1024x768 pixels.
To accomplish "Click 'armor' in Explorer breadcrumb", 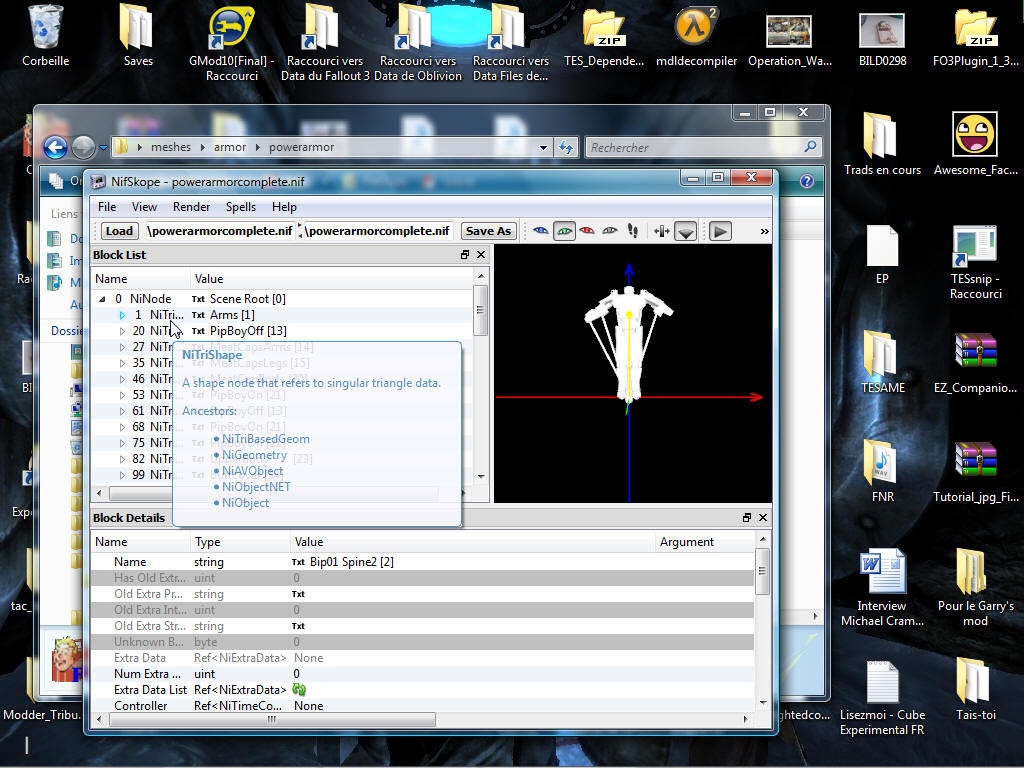I will pyautogui.click(x=230, y=148).
